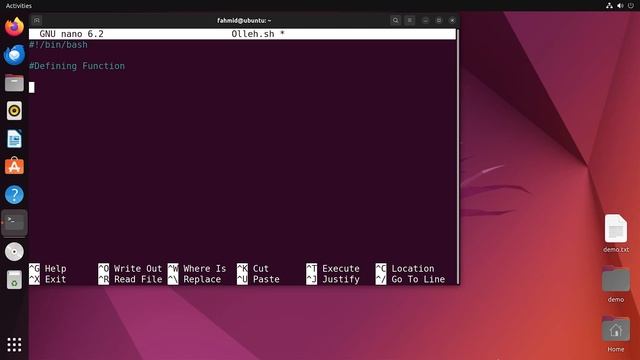
Task: Launch Thunderbird mail from the dock
Action: point(14,55)
